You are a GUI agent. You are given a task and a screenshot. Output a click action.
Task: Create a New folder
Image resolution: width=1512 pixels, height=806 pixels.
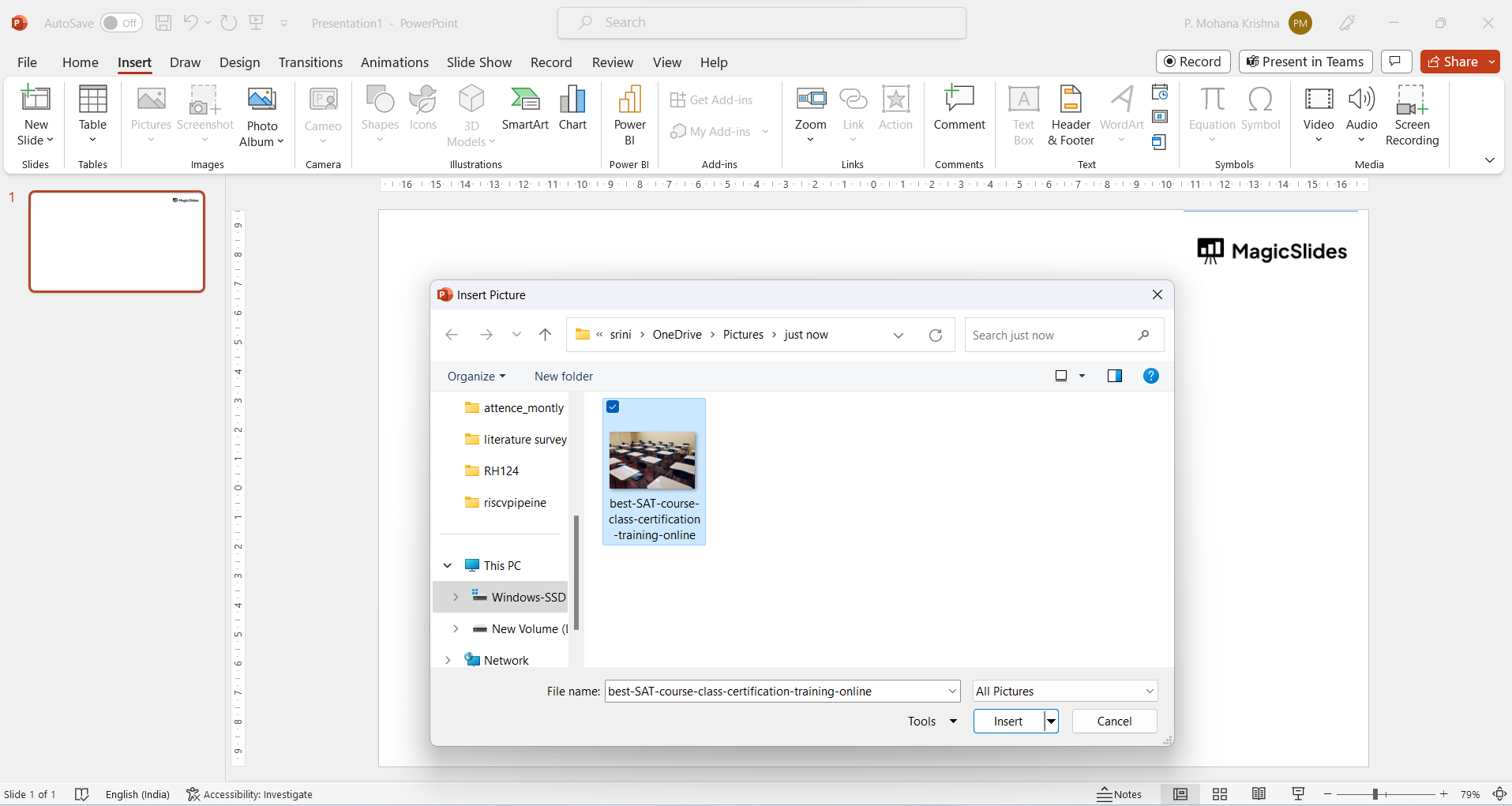click(x=563, y=376)
